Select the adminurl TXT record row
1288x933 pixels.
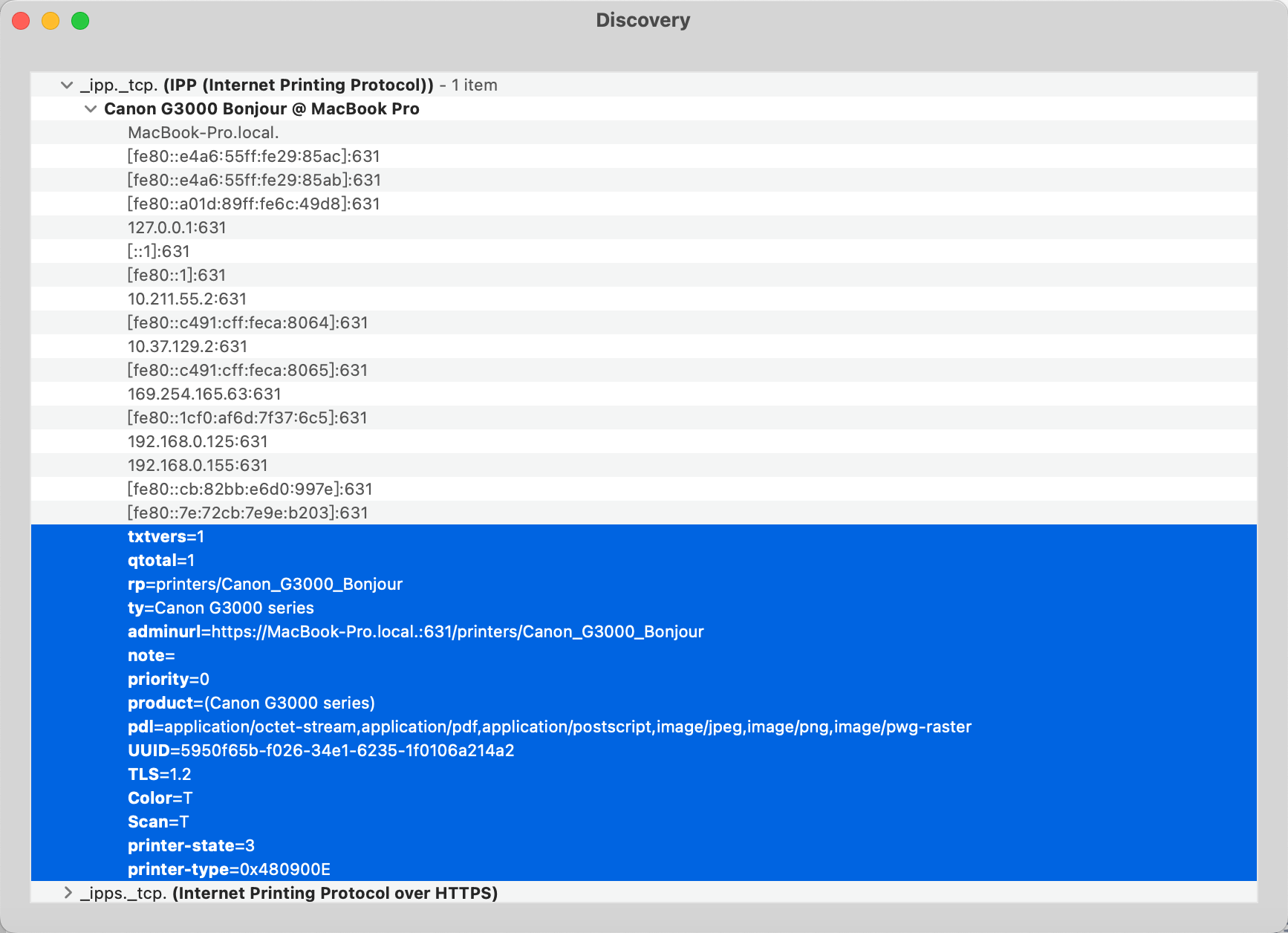tap(415, 632)
